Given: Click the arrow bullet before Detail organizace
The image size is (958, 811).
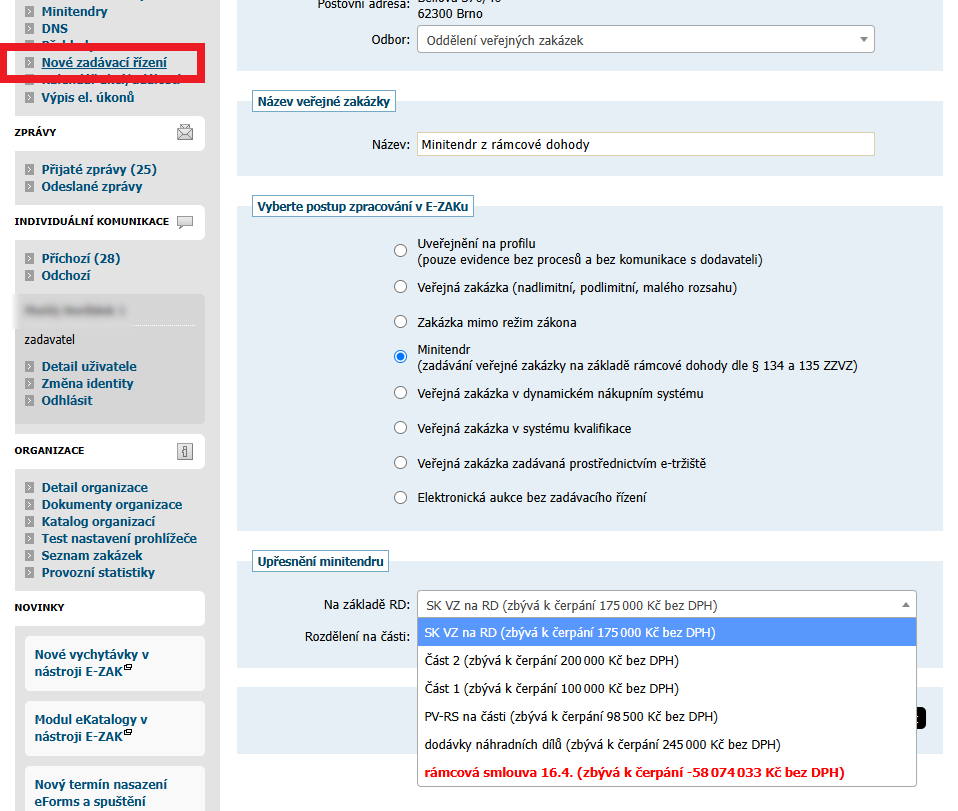Looking at the screenshot, I should pos(30,488).
